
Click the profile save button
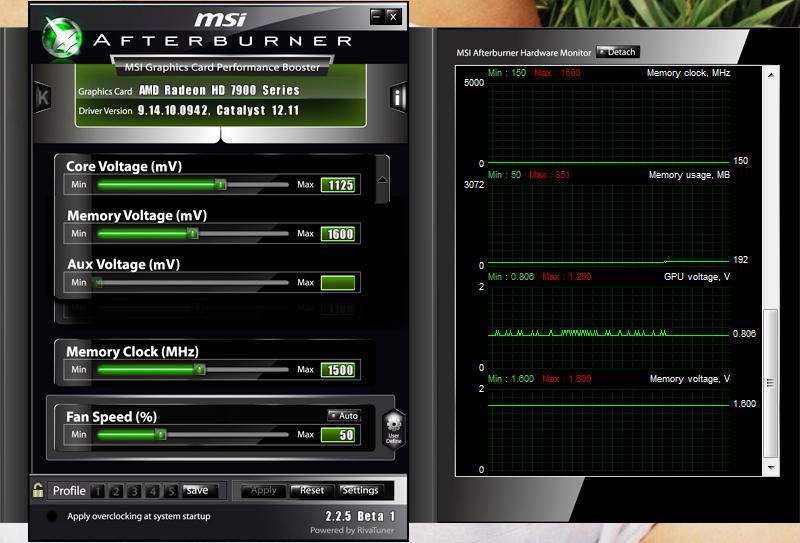tap(199, 490)
